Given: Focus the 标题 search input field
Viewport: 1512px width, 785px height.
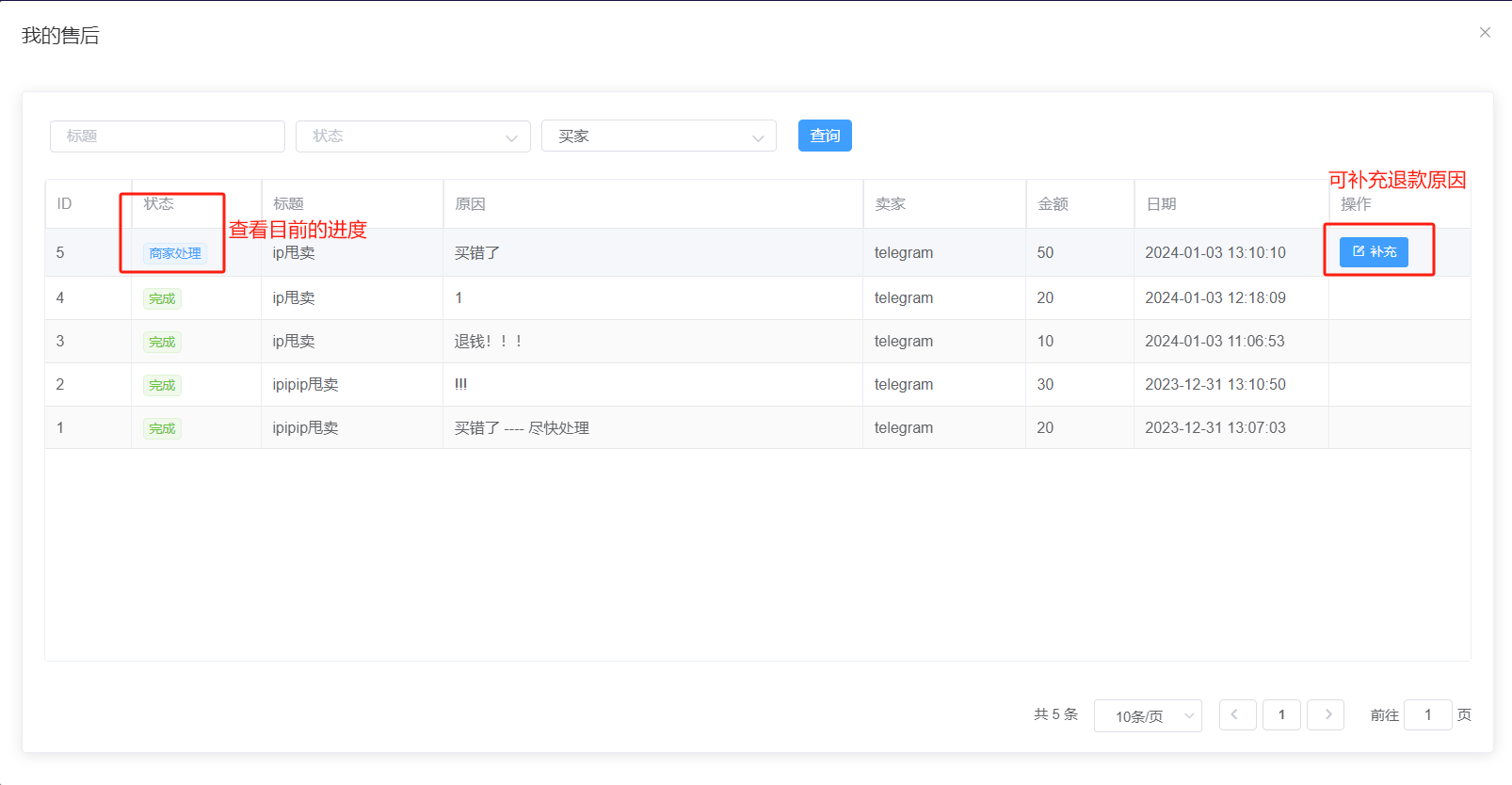Looking at the screenshot, I should 168,136.
